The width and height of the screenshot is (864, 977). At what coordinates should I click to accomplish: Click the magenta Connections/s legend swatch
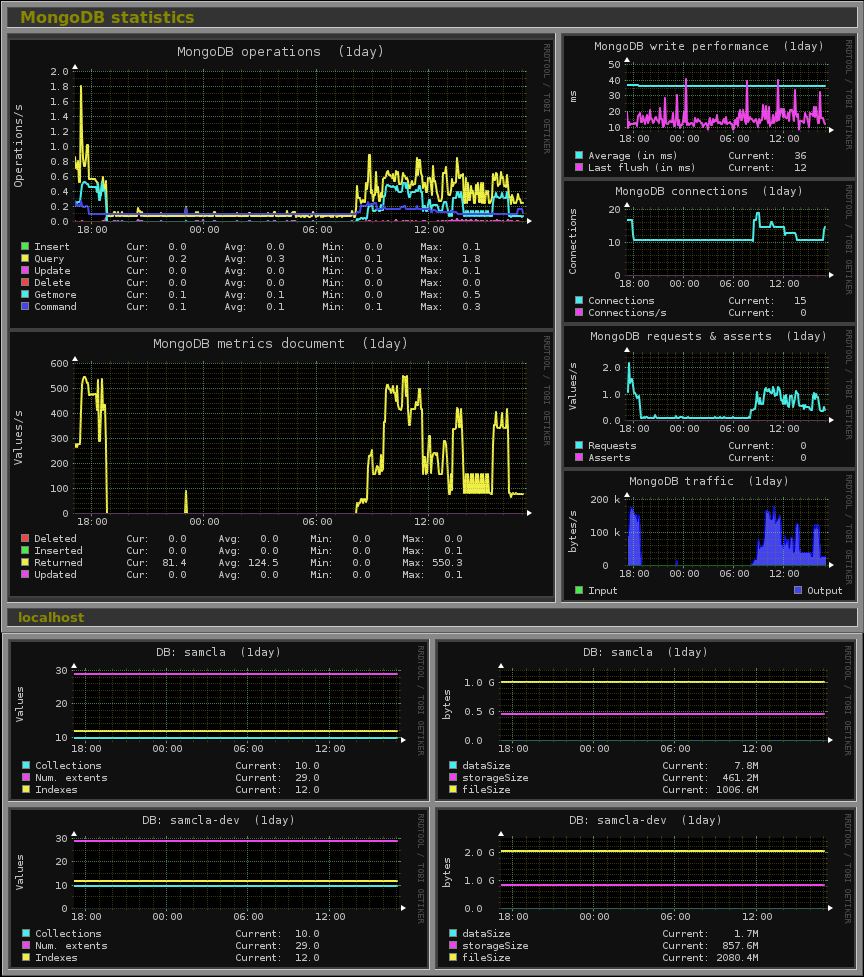tap(579, 313)
